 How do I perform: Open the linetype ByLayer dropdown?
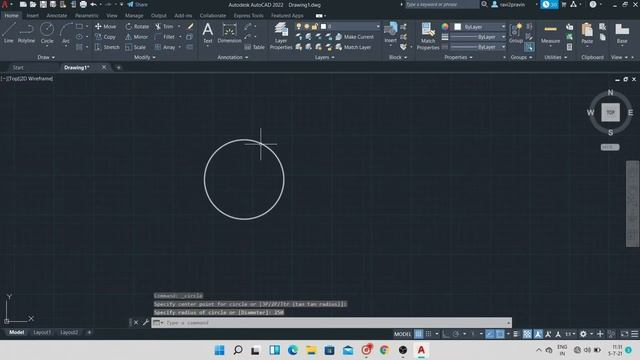(x=478, y=47)
